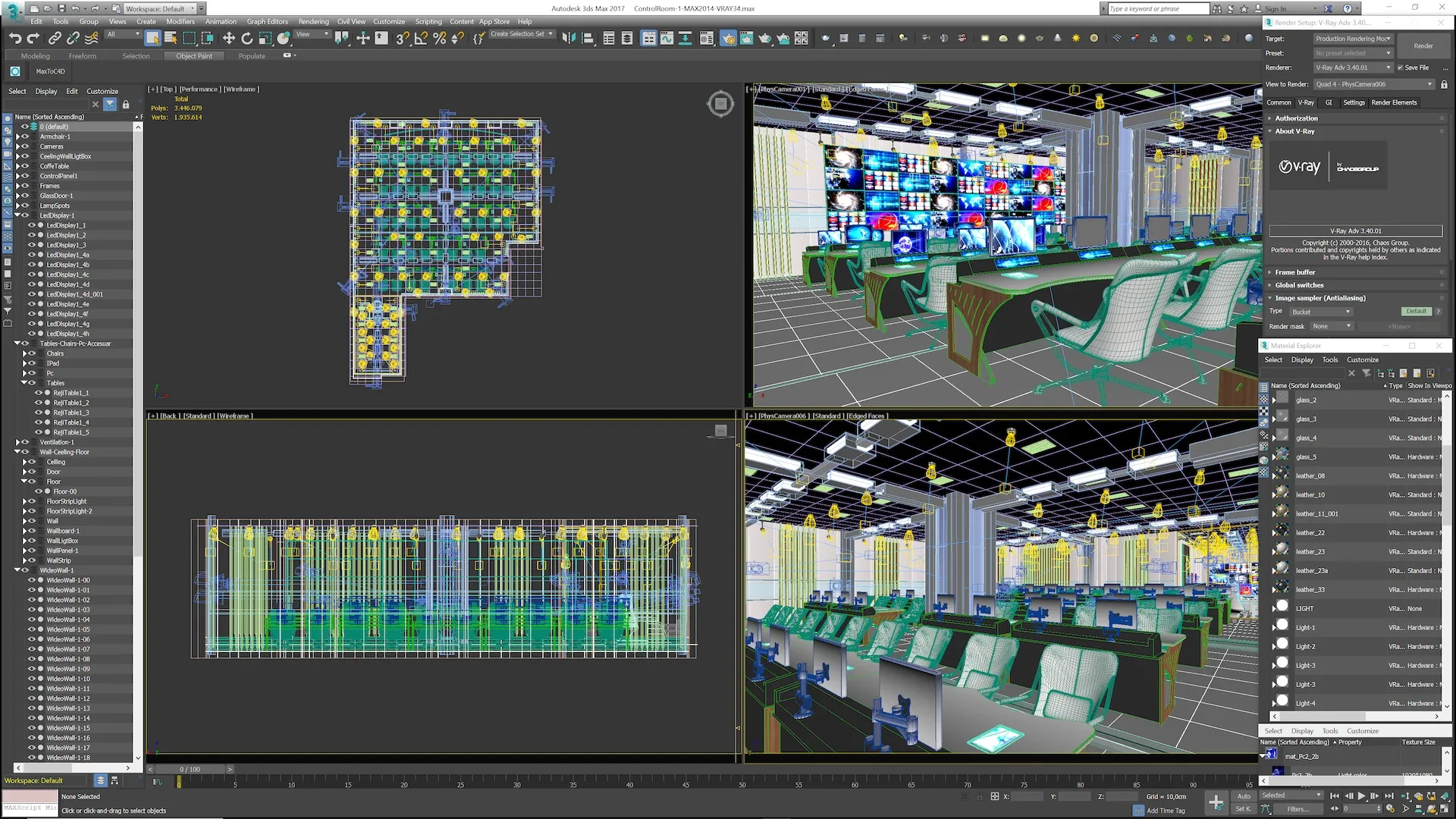Viewport: 1456px width, 819px height.
Task: Expand the GlassDoor-1 layer
Action: [x=17, y=196]
